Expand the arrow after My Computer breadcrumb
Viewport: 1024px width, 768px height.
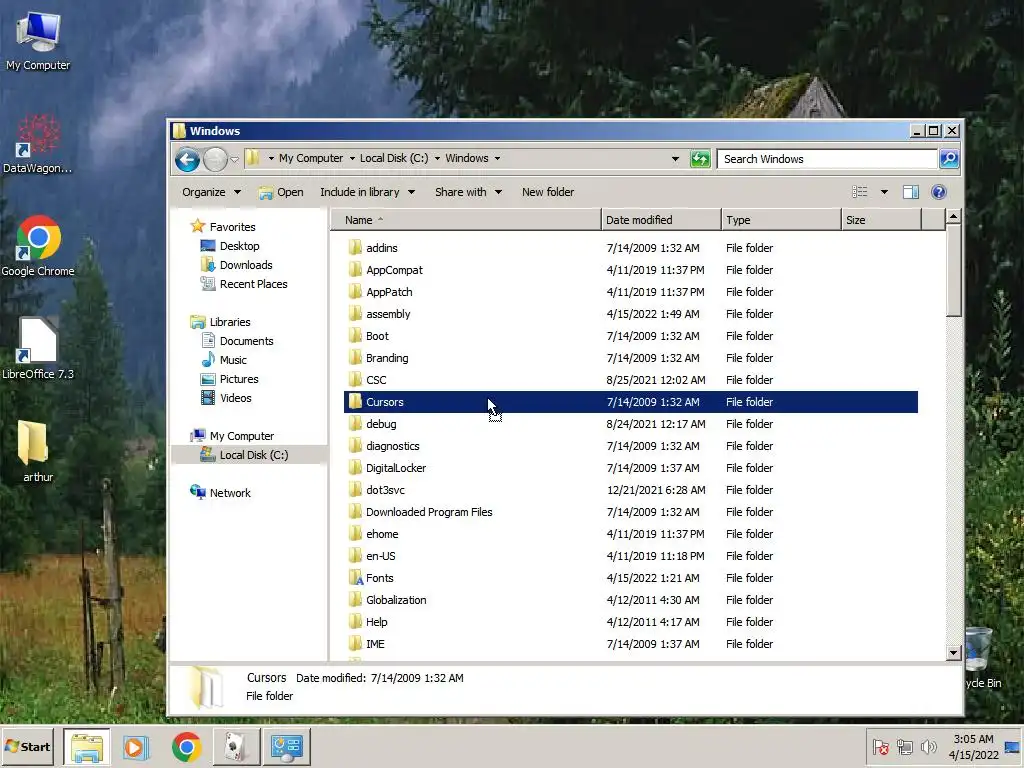click(352, 158)
